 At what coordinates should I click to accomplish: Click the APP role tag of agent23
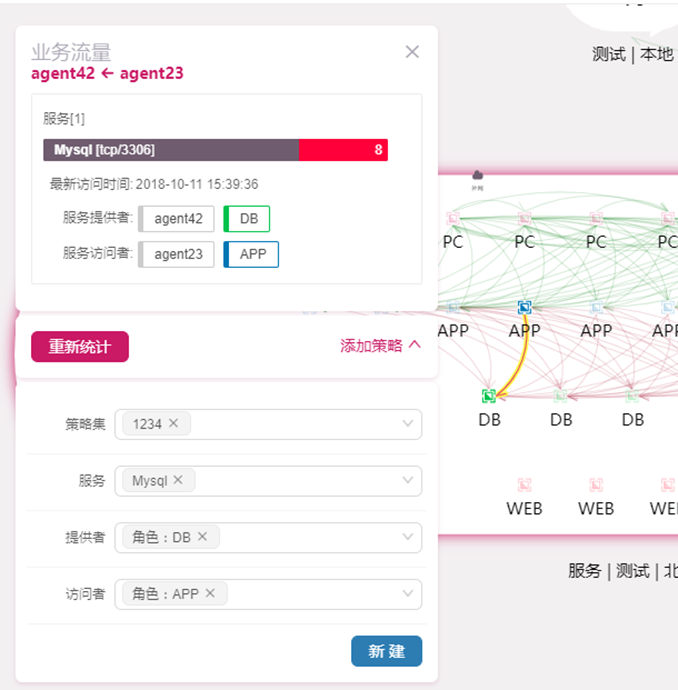click(x=252, y=254)
